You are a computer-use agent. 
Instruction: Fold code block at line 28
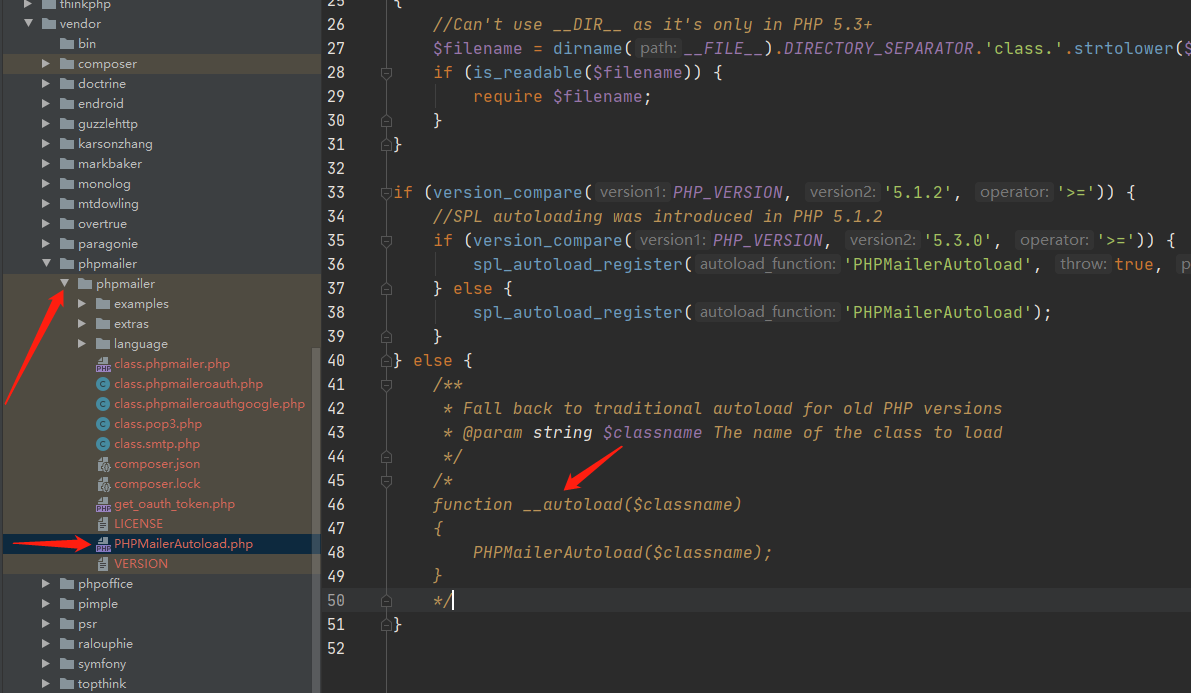(386, 73)
